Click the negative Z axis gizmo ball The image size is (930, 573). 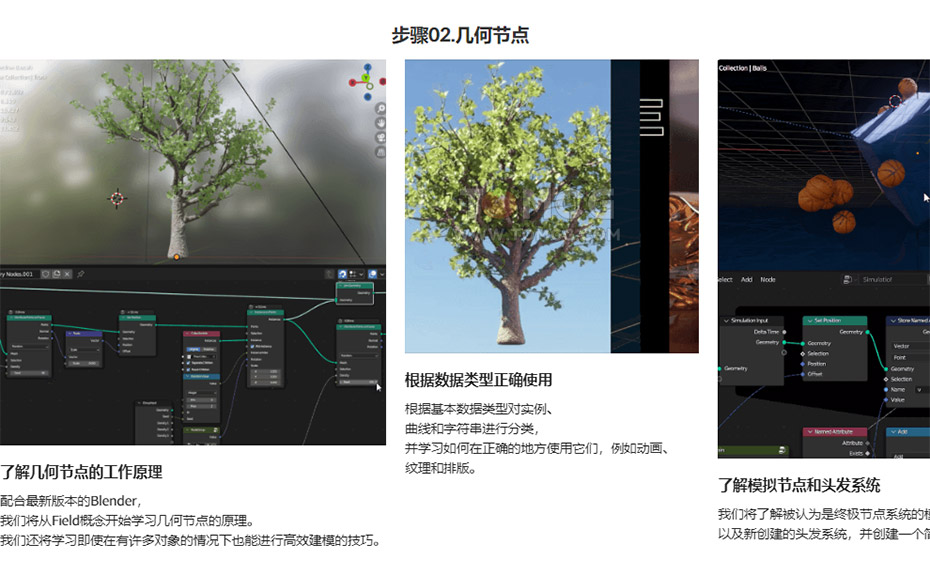(x=368, y=97)
